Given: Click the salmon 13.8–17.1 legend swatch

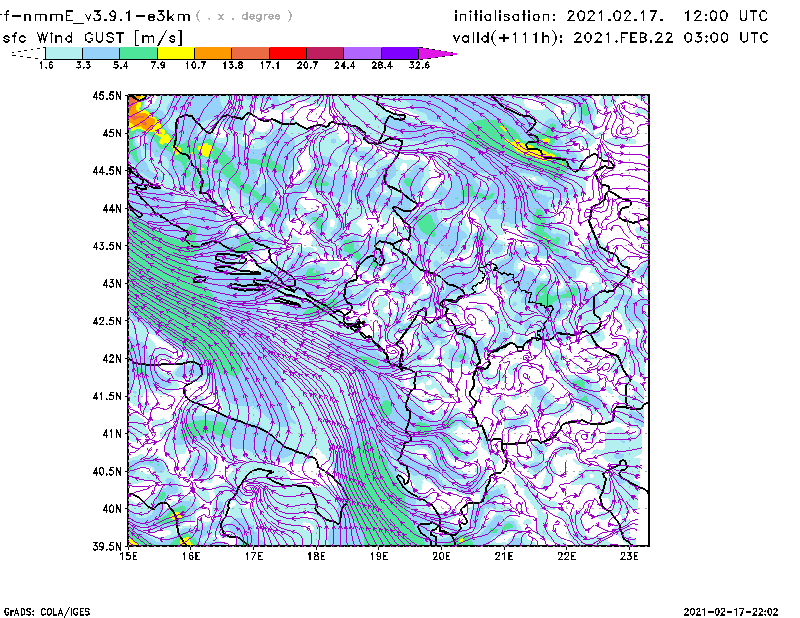Looking at the screenshot, I should click(x=251, y=53).
